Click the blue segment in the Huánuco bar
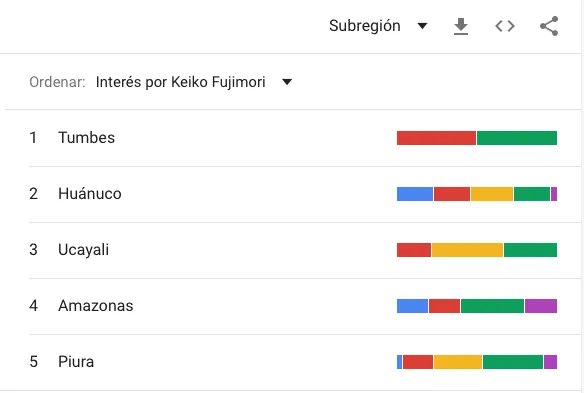Screen dimensions: 584x393 (x=415, y=194)
